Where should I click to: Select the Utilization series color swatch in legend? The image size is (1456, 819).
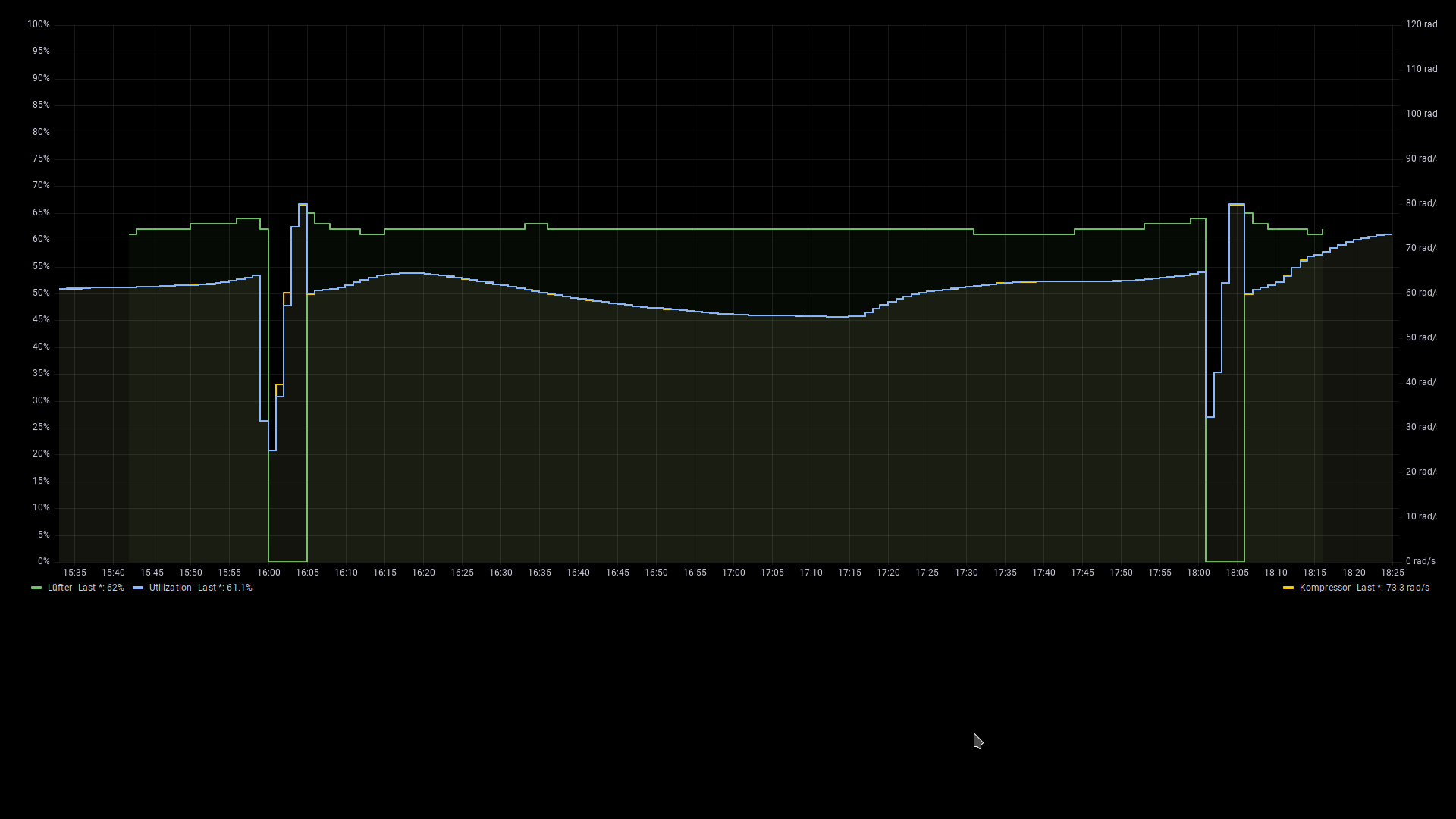coord(137,588)
